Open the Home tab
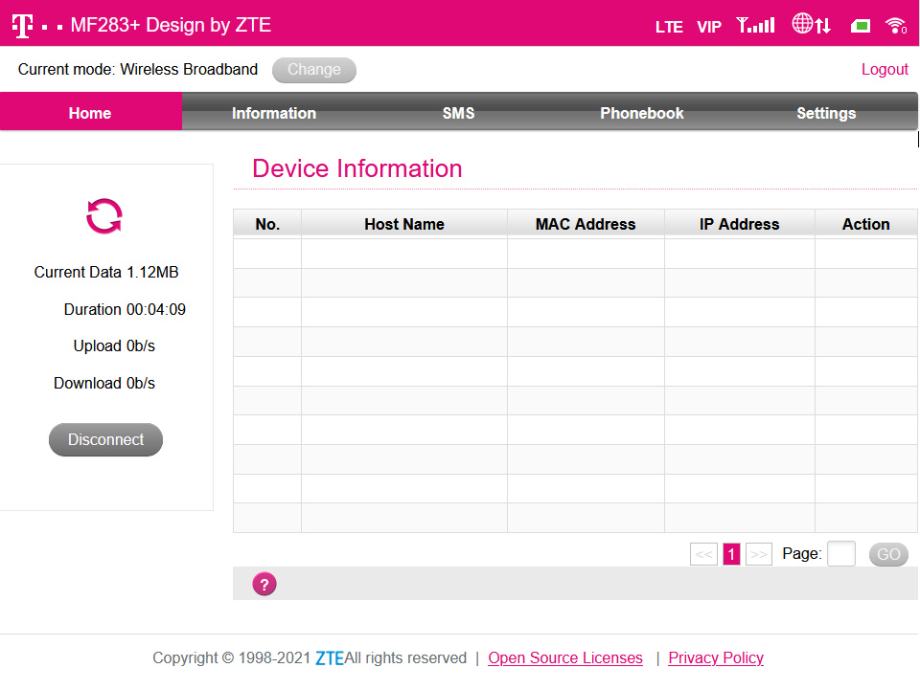This screenshot has height=690, width=920. tap(90, 113)
